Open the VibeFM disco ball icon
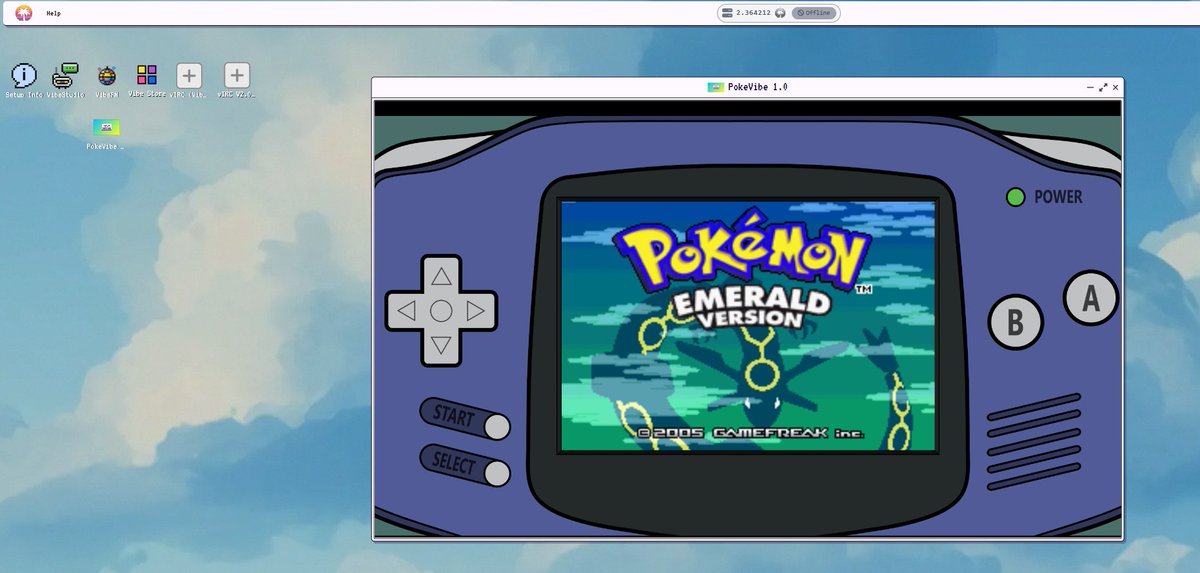This screenshot has height=573, width=1200. pyautogui.click(x=106, y=75)
